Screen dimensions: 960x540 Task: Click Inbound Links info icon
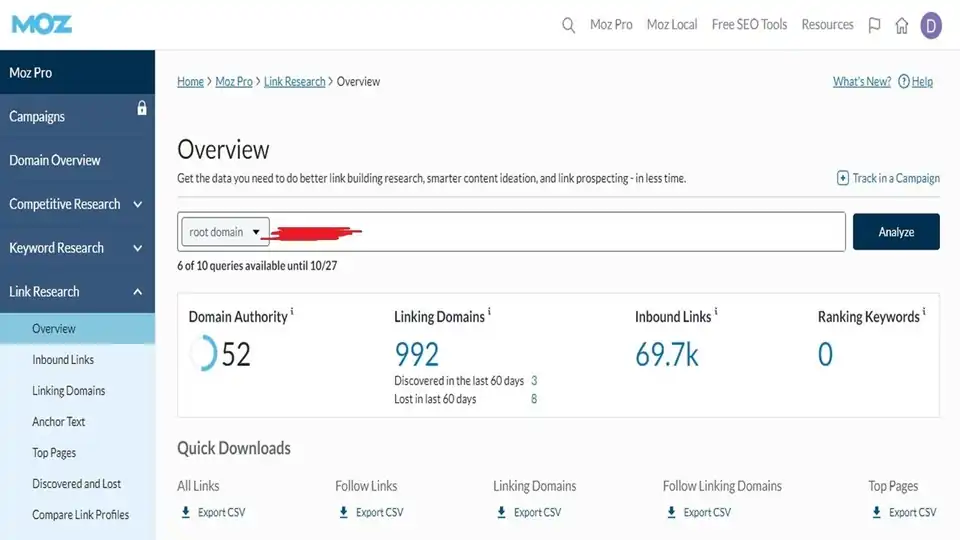(x=716, y=312)
